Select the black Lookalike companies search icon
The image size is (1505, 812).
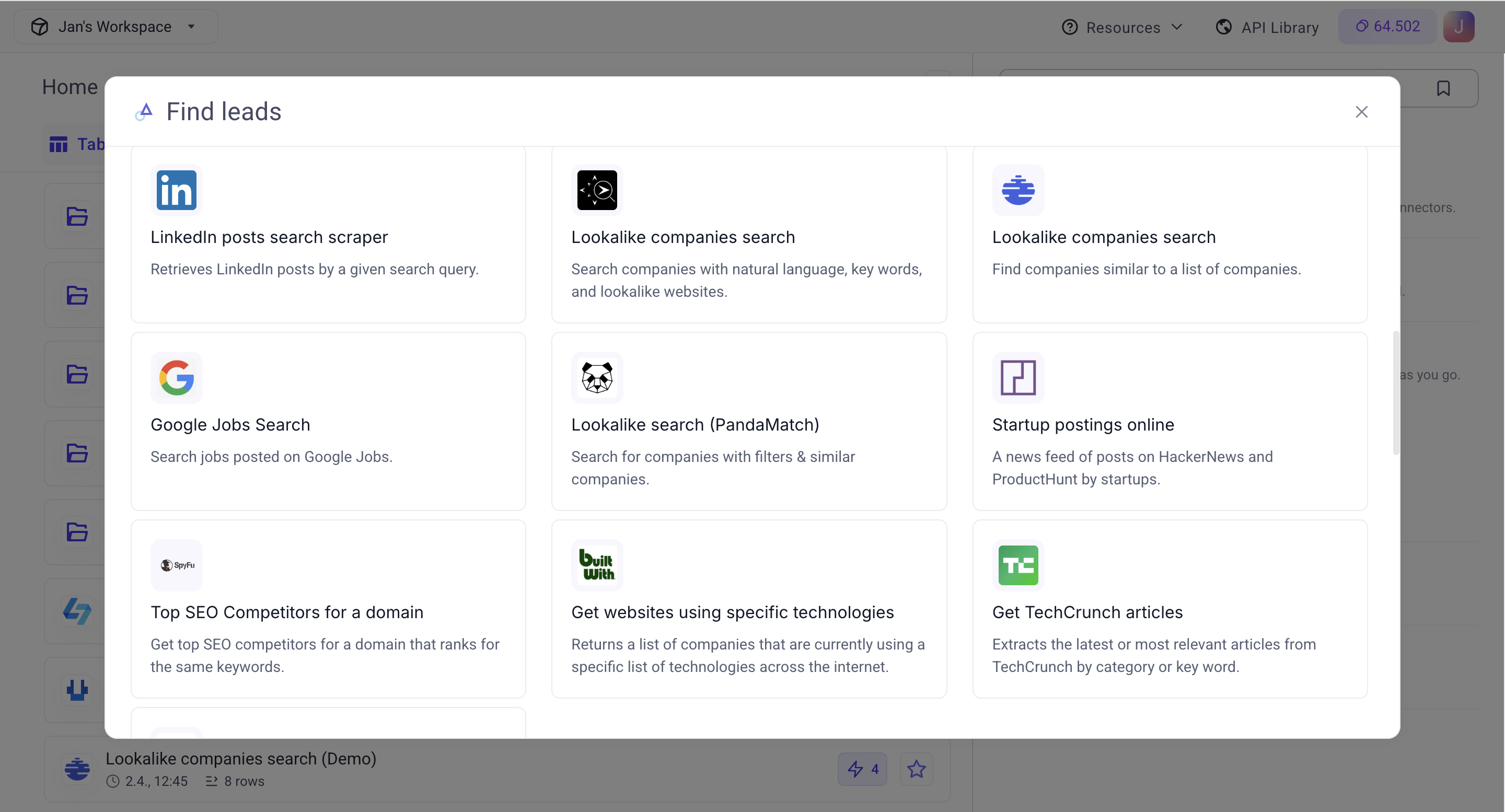tap(597, 190)
